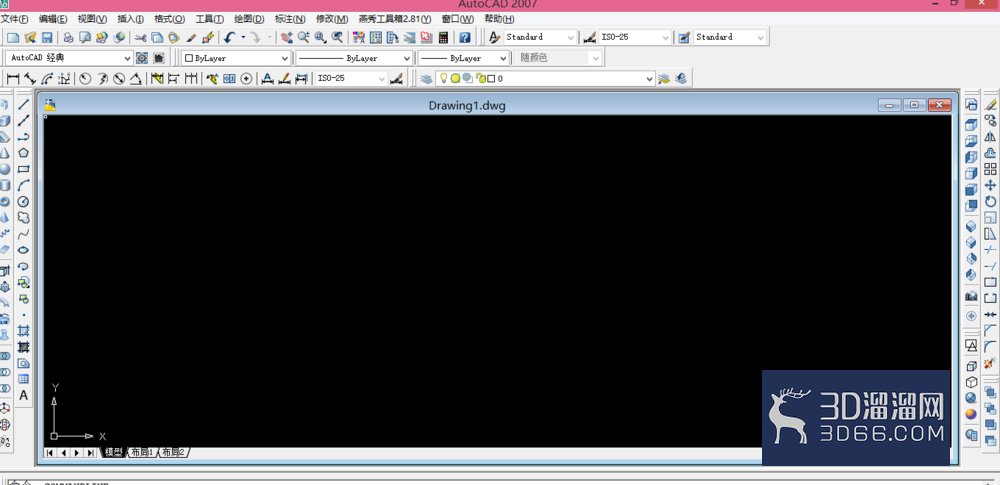Switch to the 布局1 layout tab
The height and width of the screenshot is (485, 1000).
click(142, 452)
